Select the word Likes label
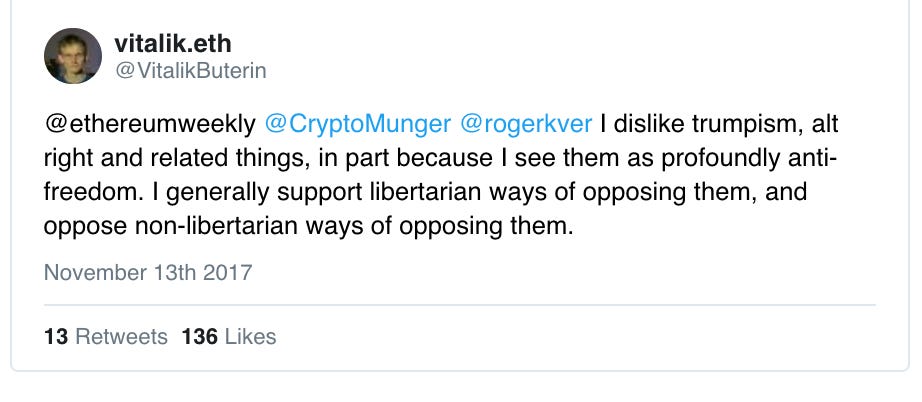The width and height of the screenshot is (922, 402). (250, 337)
